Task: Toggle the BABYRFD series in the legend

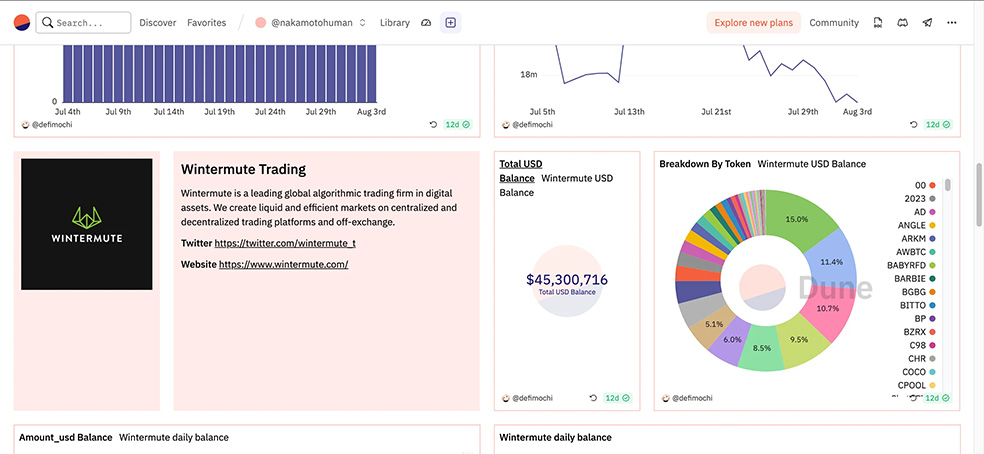Action: click(912, 265)
